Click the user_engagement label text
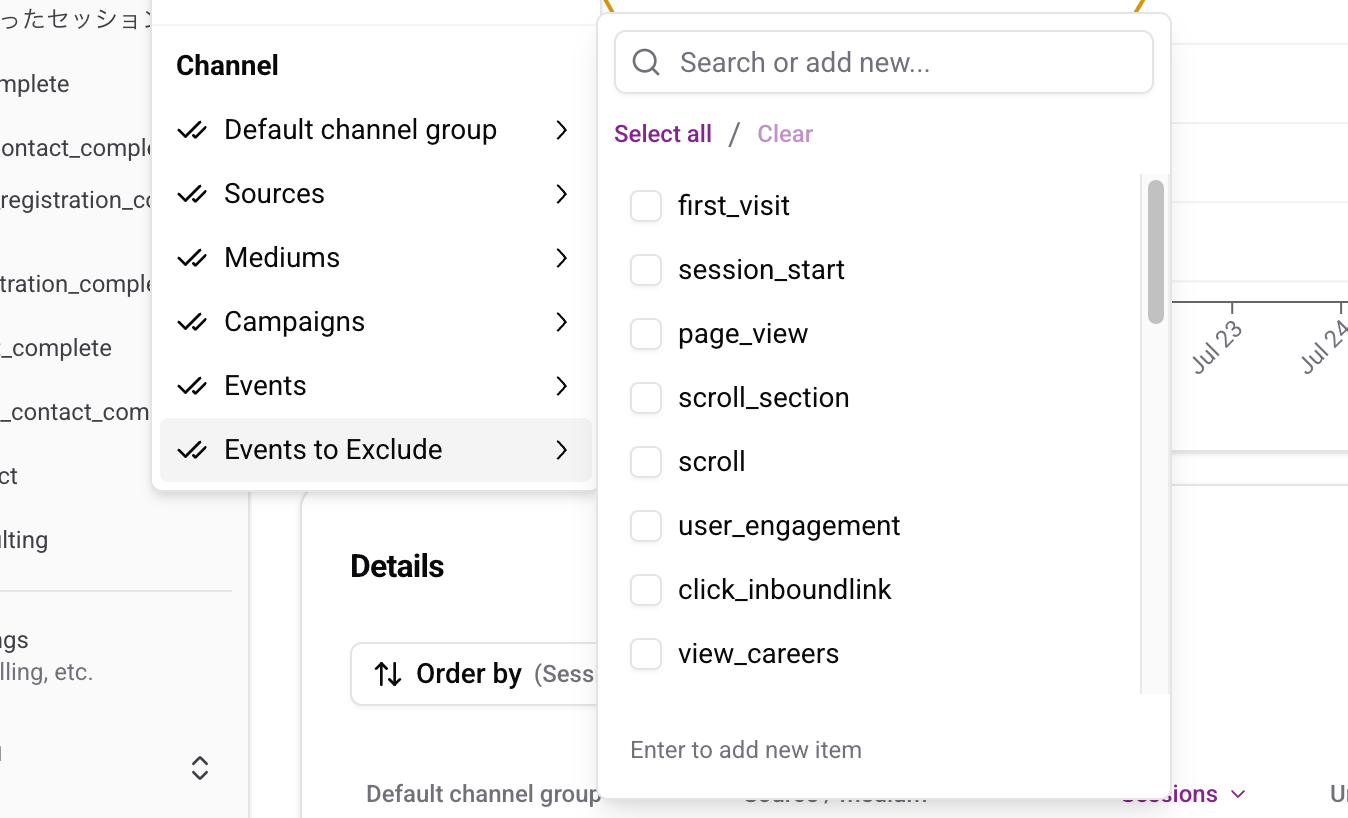Screen dimensions: 1348x818 (x=789, y=526)
